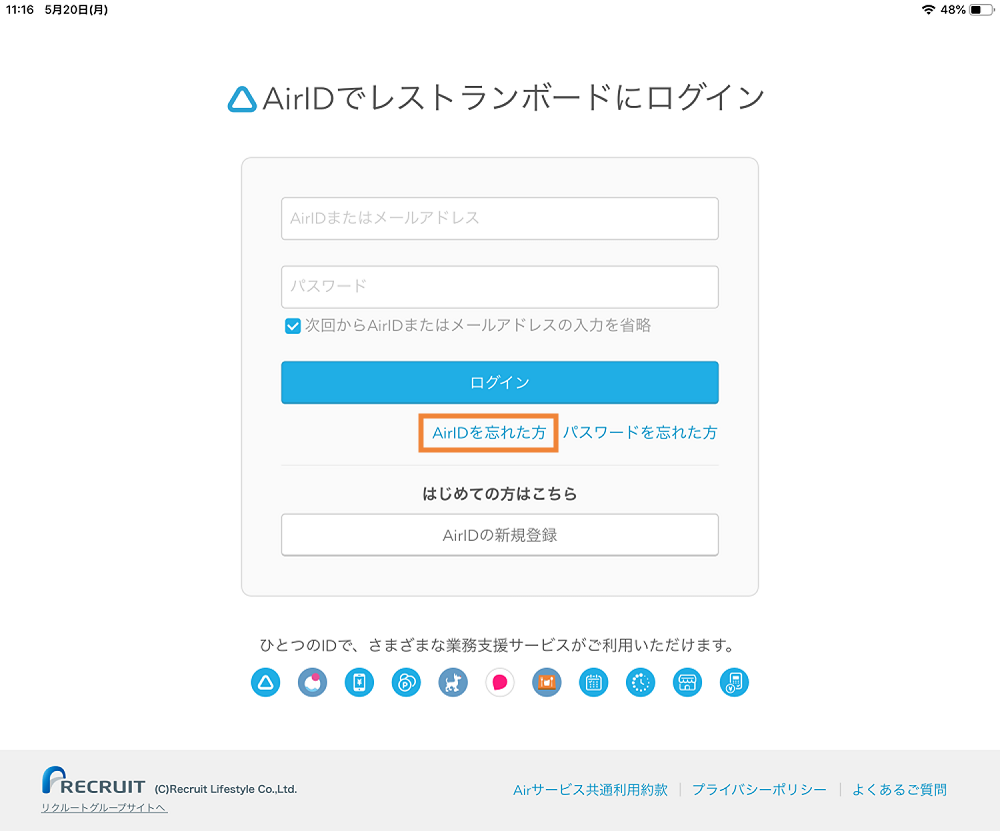Click the smartphone yen payment service icon
Image resolution: width=1000 pixels, height=831 pixels.
click(x=359, y=682)
